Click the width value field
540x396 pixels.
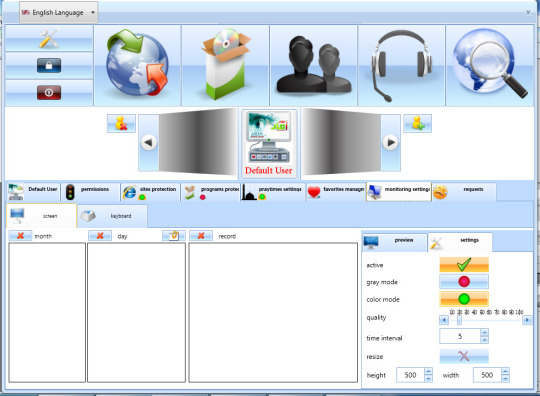pos(487,375)
